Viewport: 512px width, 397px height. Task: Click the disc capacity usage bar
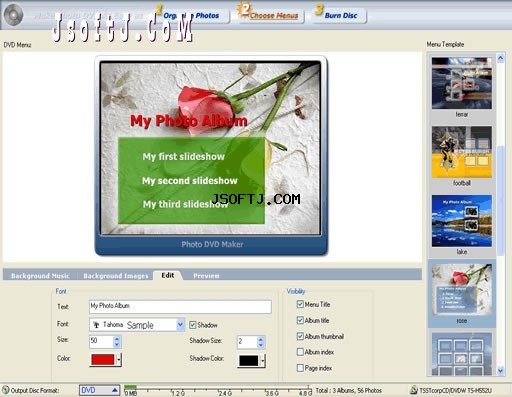[218, 390]
